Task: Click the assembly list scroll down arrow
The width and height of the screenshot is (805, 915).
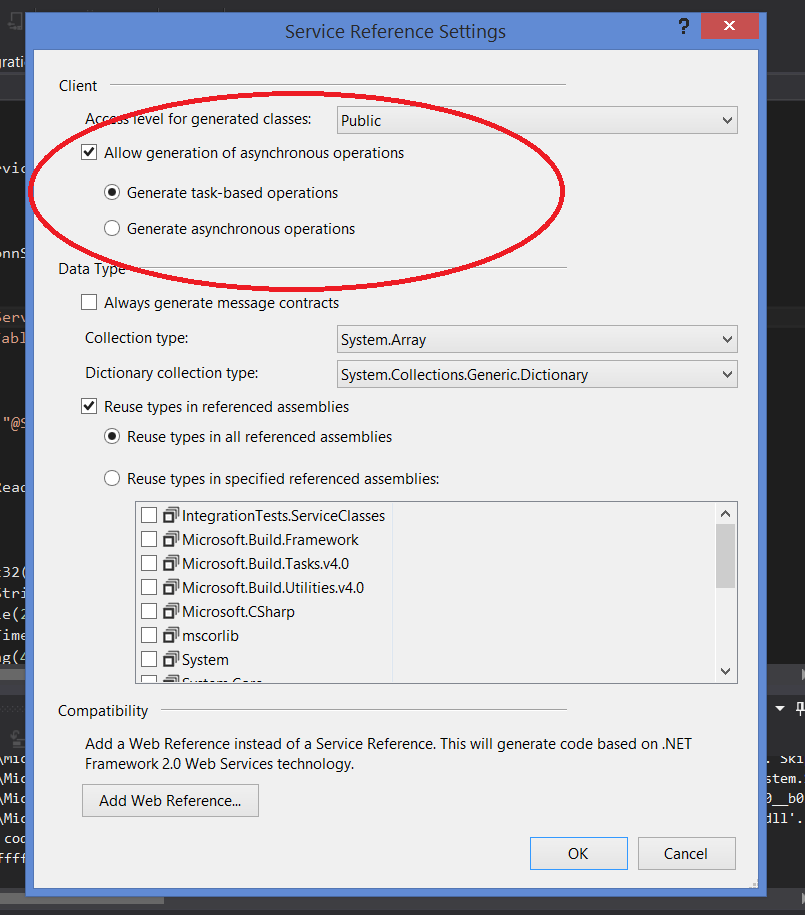Action: point(726,672)
